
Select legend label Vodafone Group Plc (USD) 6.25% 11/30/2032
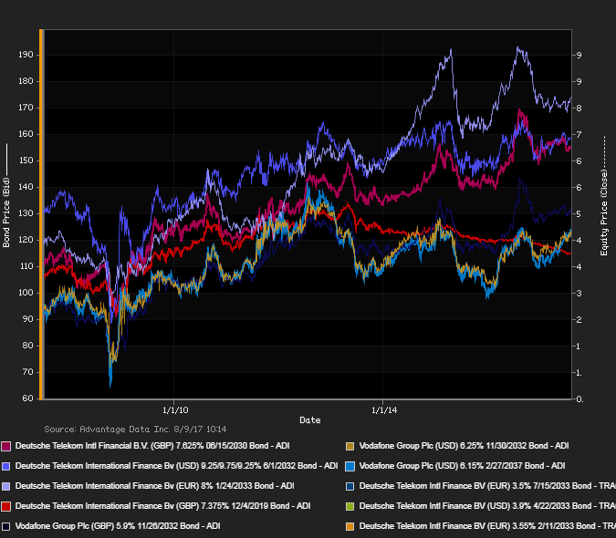[464, 446]
